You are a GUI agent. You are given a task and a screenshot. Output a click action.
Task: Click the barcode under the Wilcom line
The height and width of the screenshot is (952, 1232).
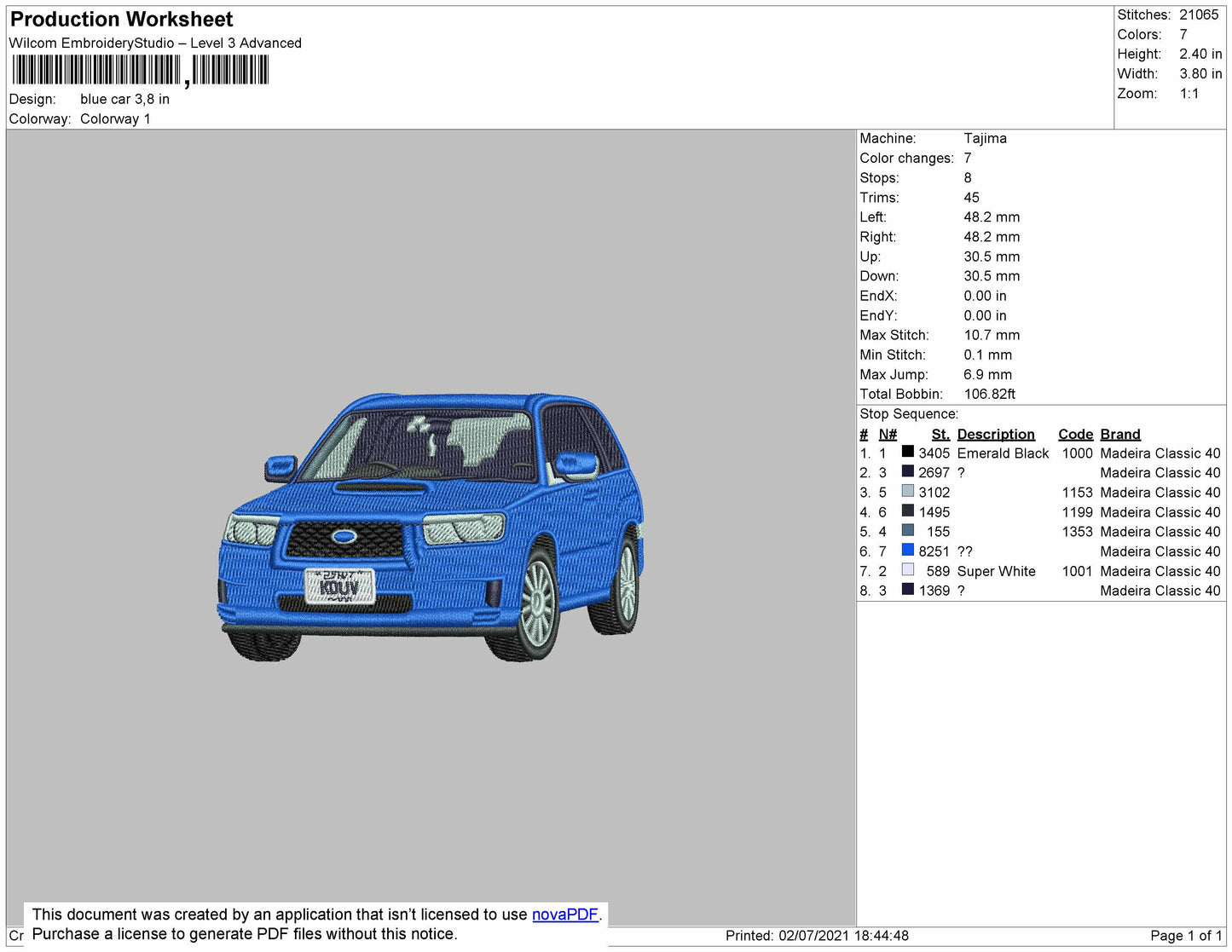pyautogui.click(x=141, y=71)
